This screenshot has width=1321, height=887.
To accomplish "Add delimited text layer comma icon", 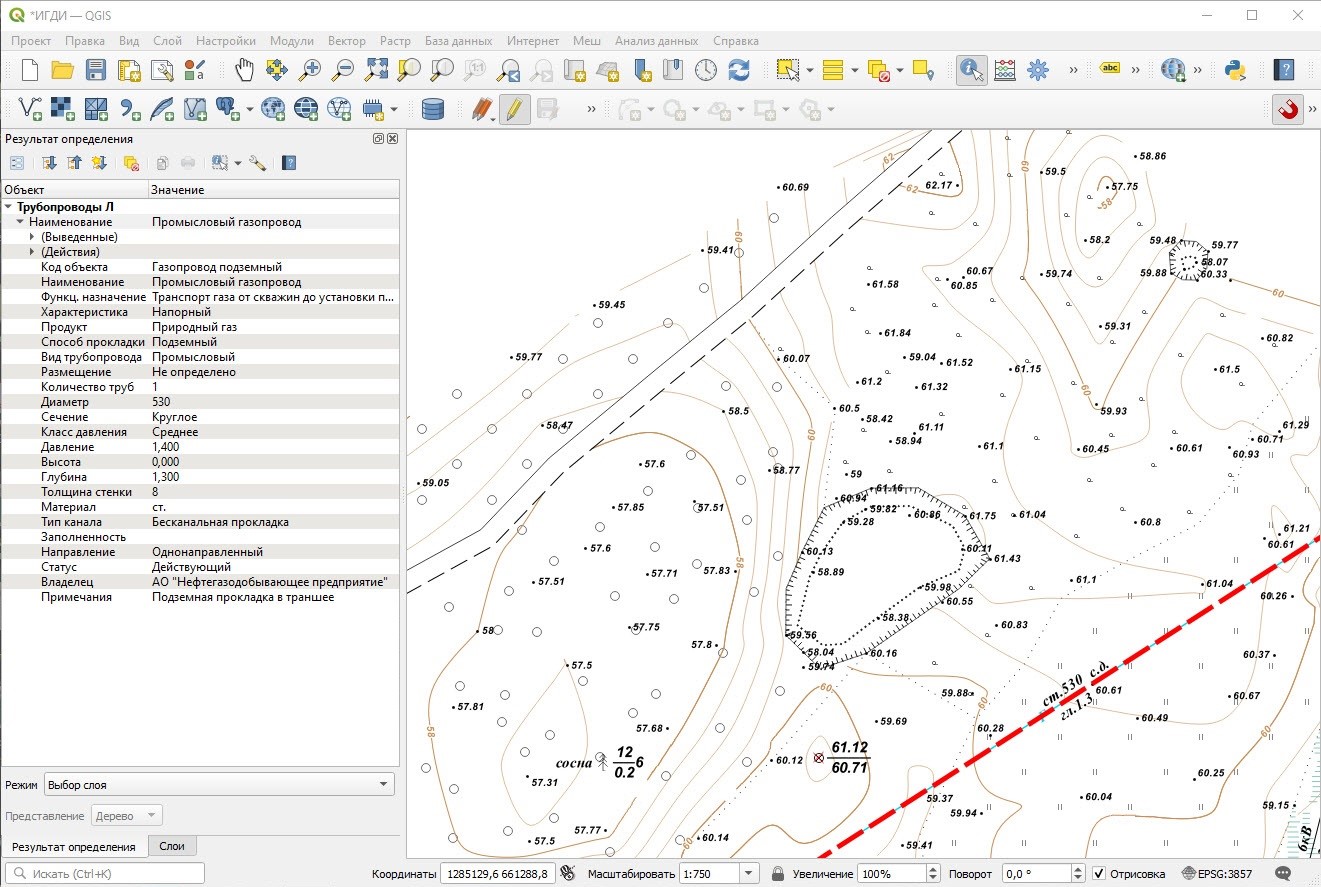I will tap(129, 109).
